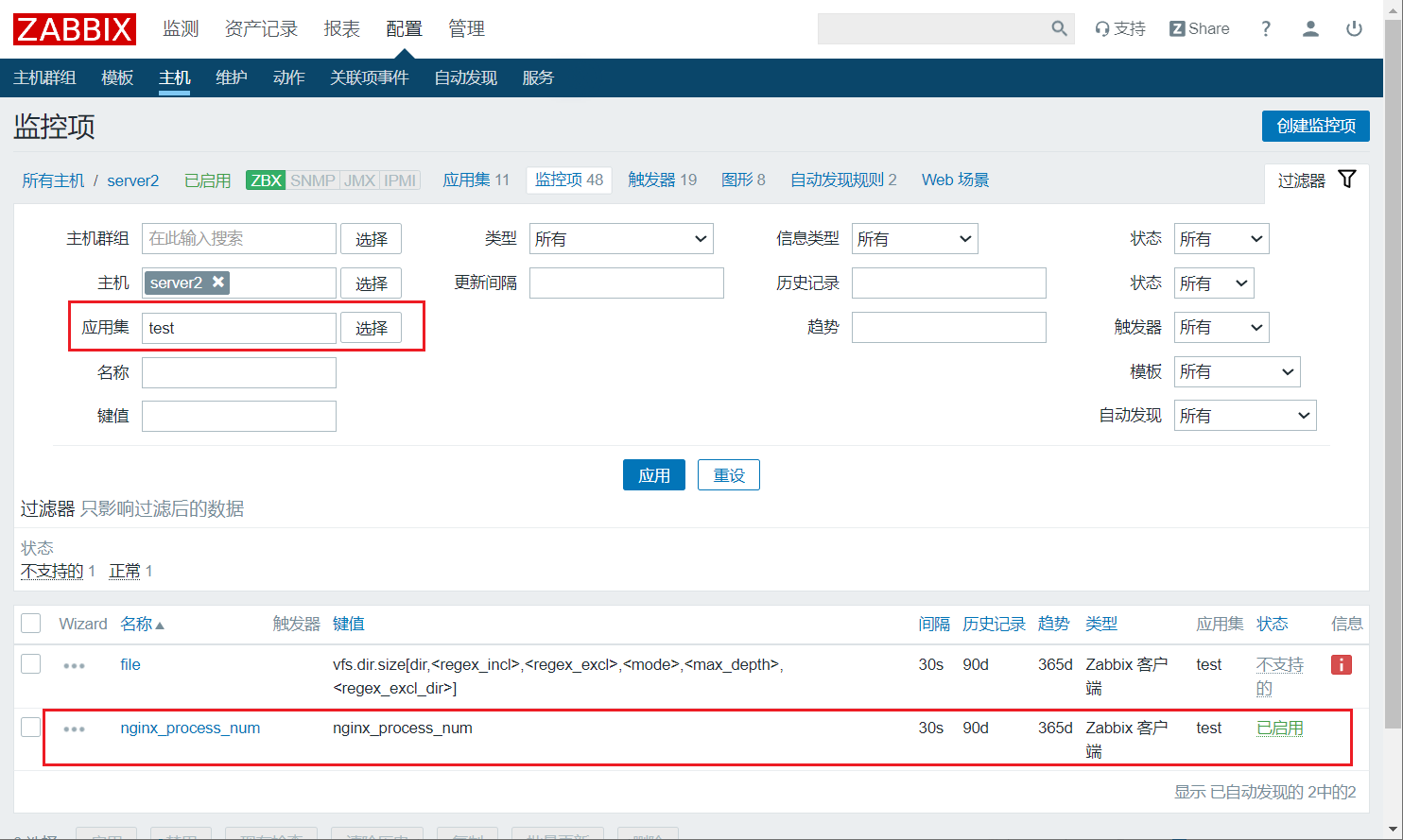Viewport: 1403px width, 840px height.
Task: Switch to the 触发器 19 tab
Action: pos(662,180)
